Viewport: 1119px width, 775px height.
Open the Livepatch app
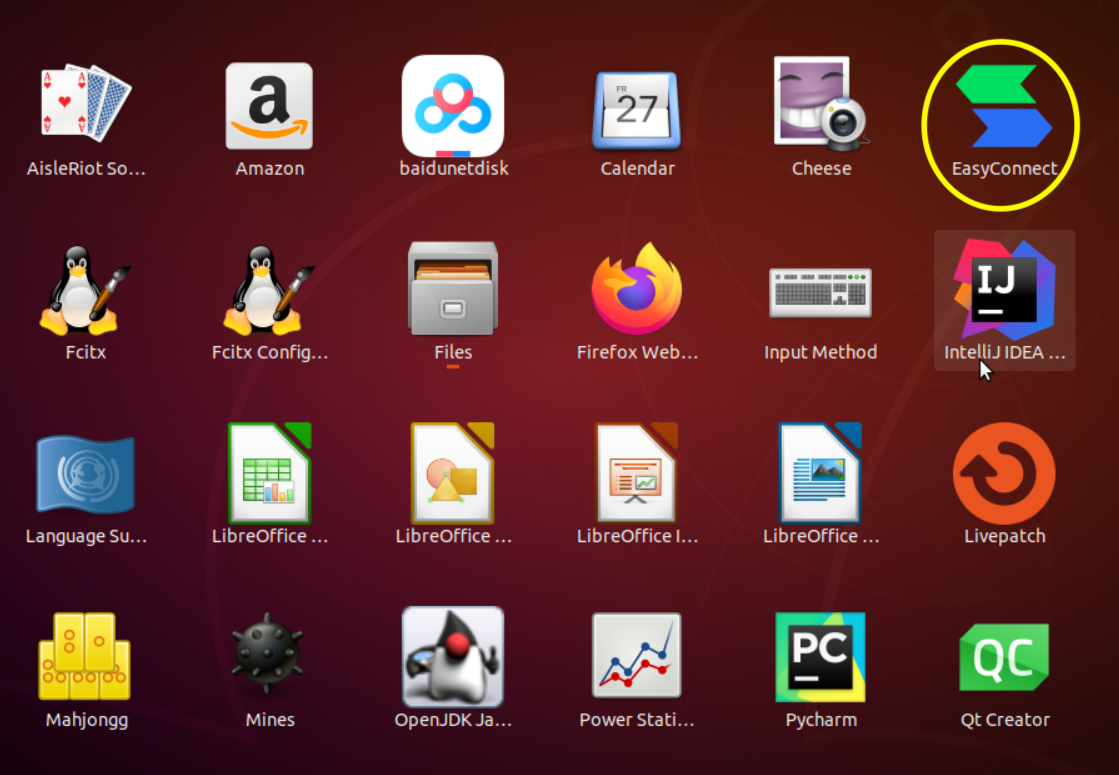(x=1004, y=473)
